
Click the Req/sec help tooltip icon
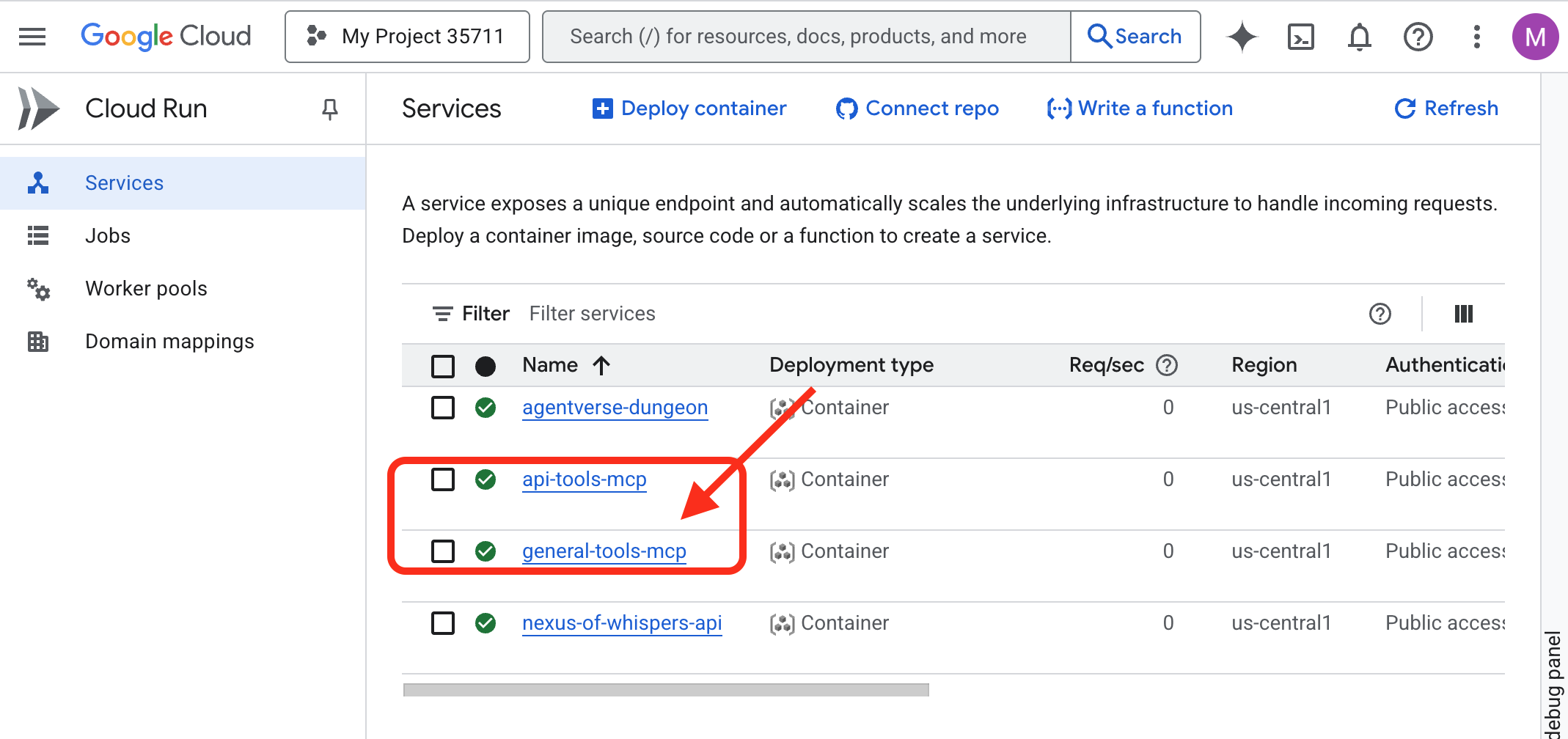coord(1166,365)
